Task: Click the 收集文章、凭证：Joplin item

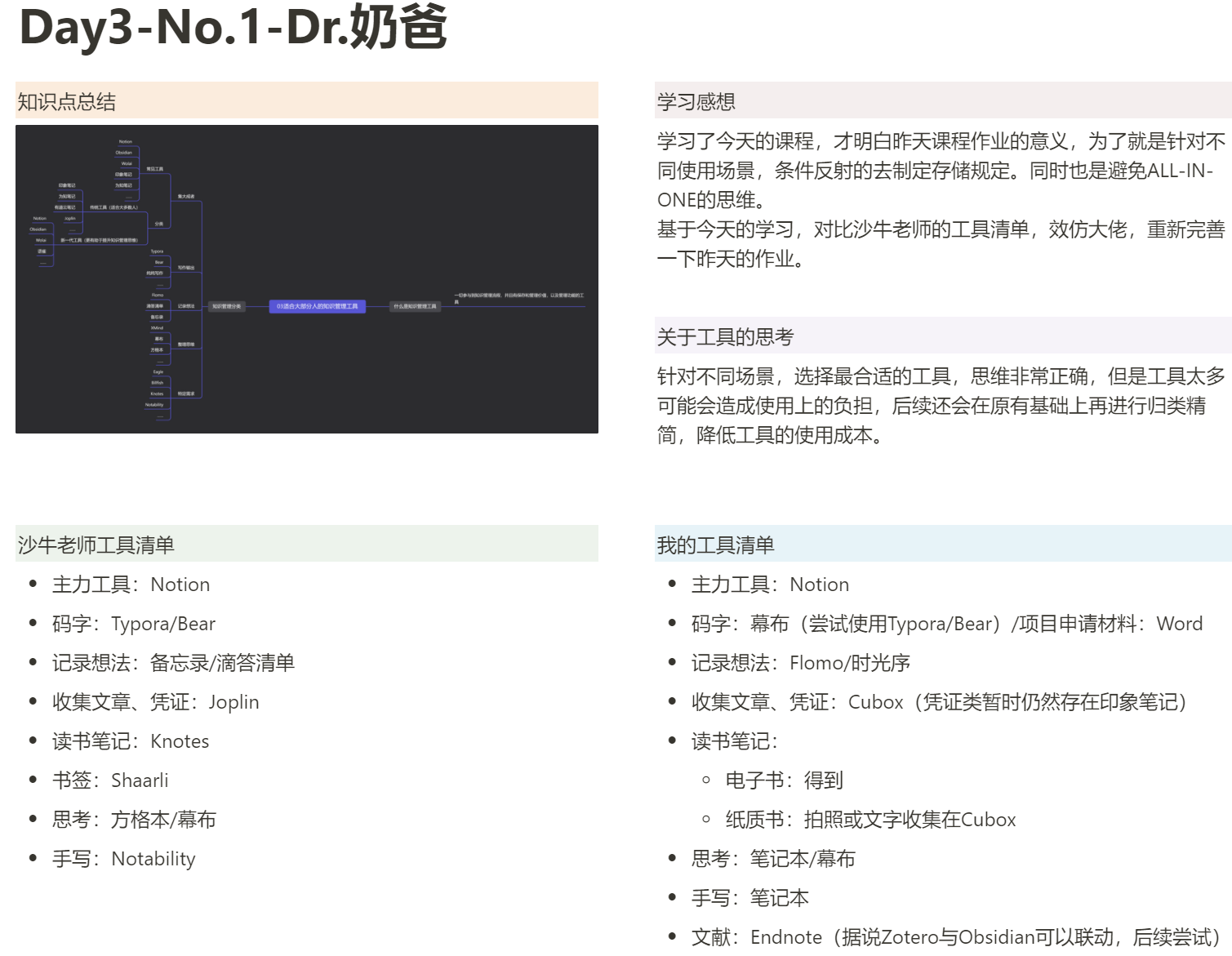Action: (x=156, y=702)
